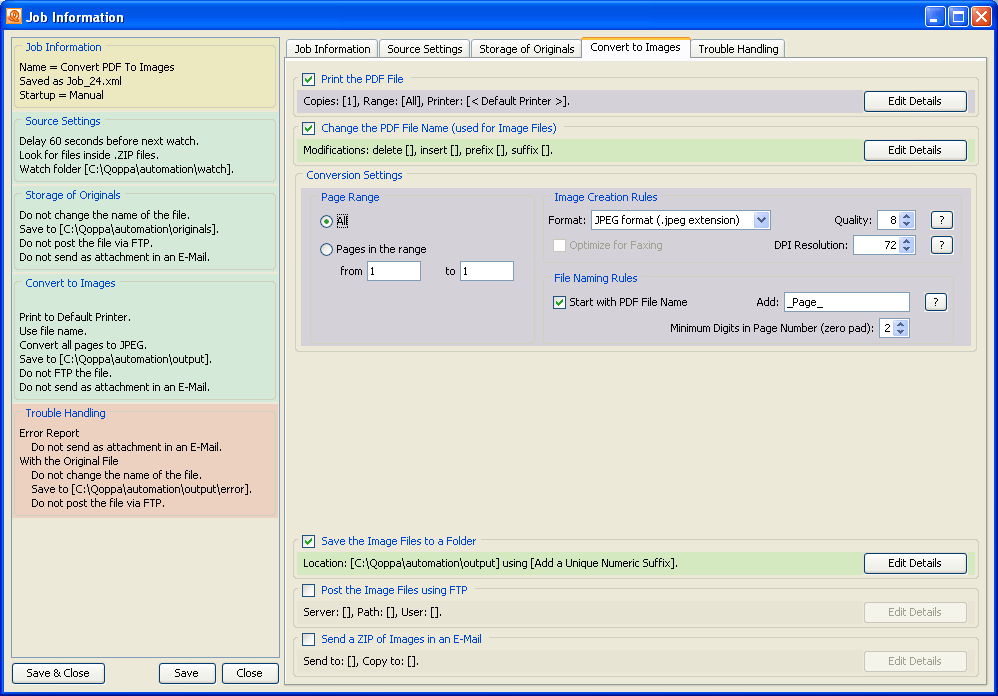Click the page range 'from' input field
This screenshot has width=998, height=696.
tap(394, 271)
